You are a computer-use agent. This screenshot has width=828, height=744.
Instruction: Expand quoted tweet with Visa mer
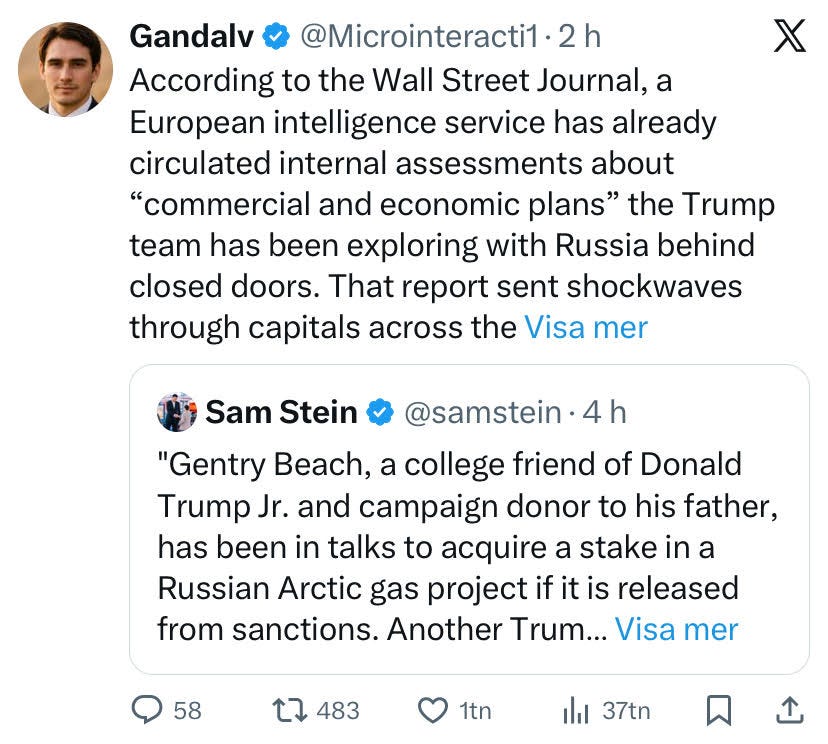click(676, 629)
